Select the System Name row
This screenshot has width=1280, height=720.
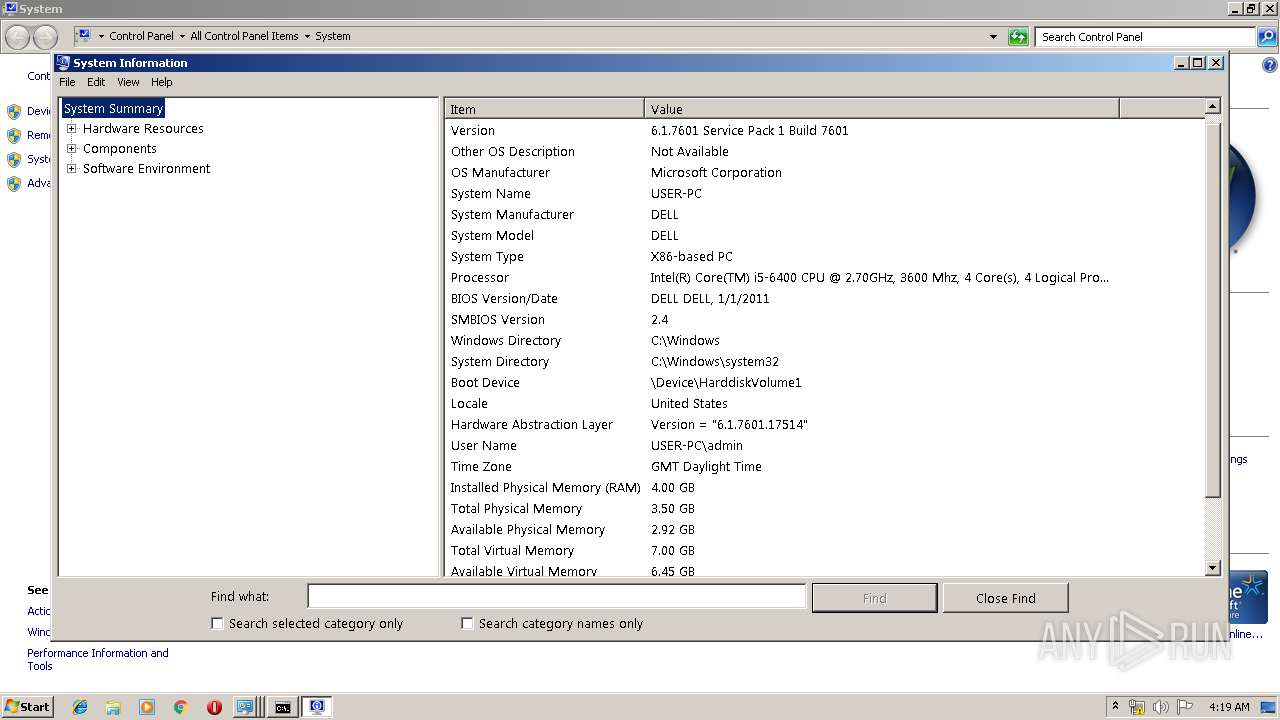[825, 193]
